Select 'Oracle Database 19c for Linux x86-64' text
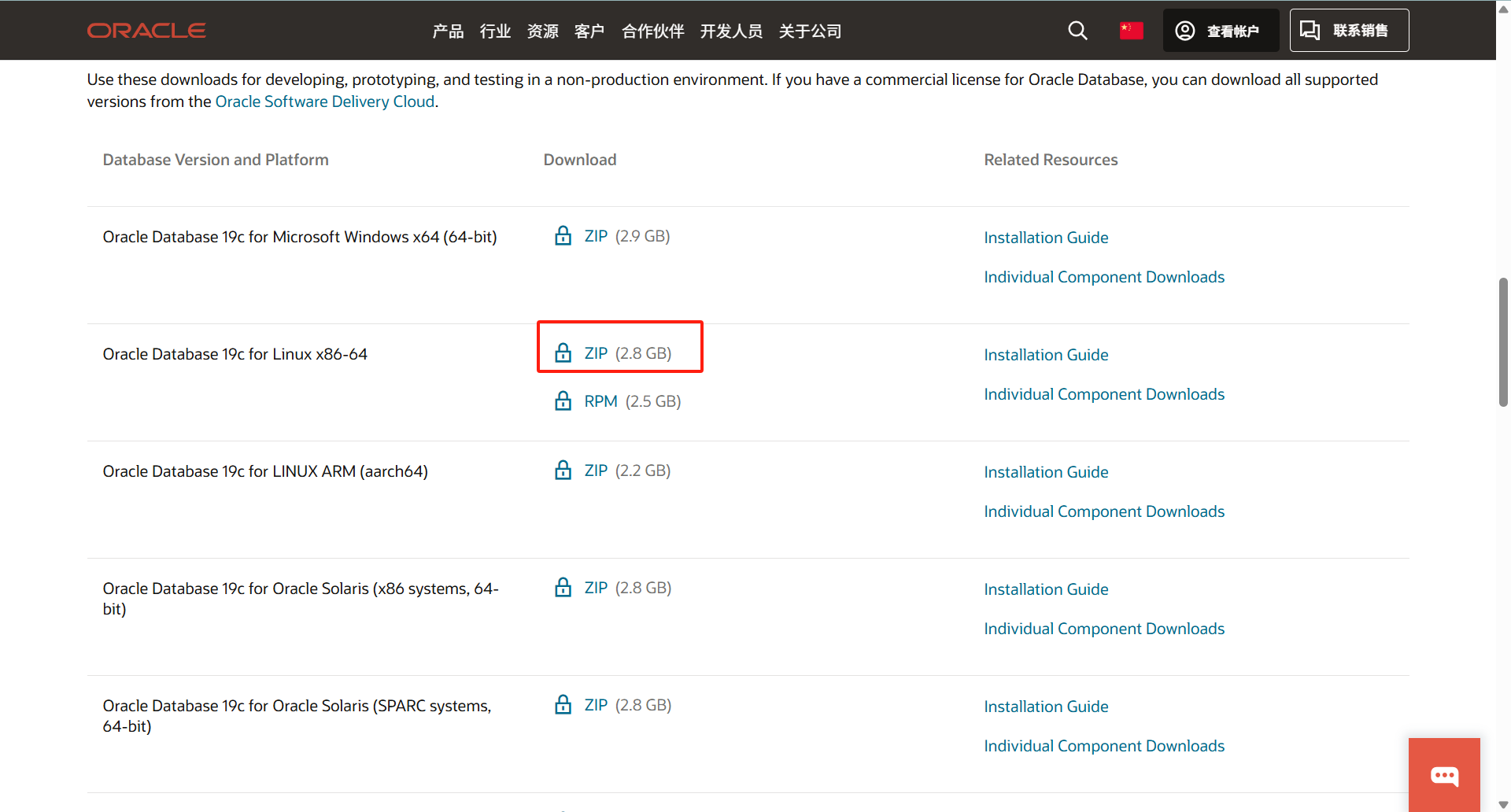The image size is (1511, 812). click(x=235, y=354)
